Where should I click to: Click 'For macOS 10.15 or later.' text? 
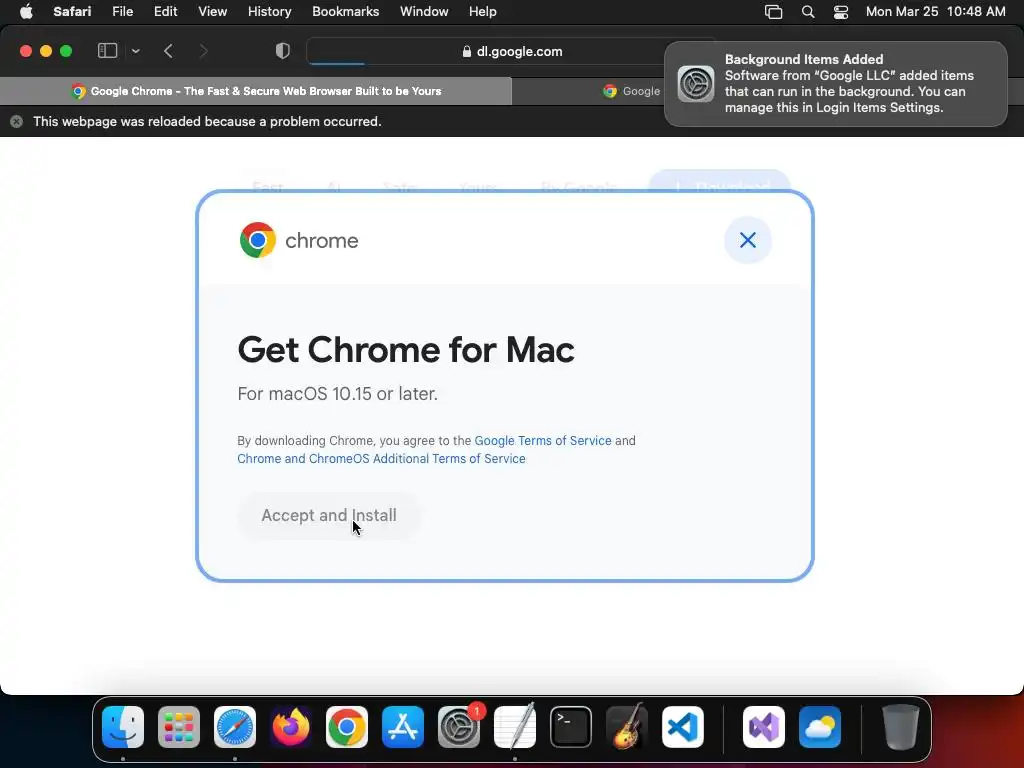(x=338, y=394)
